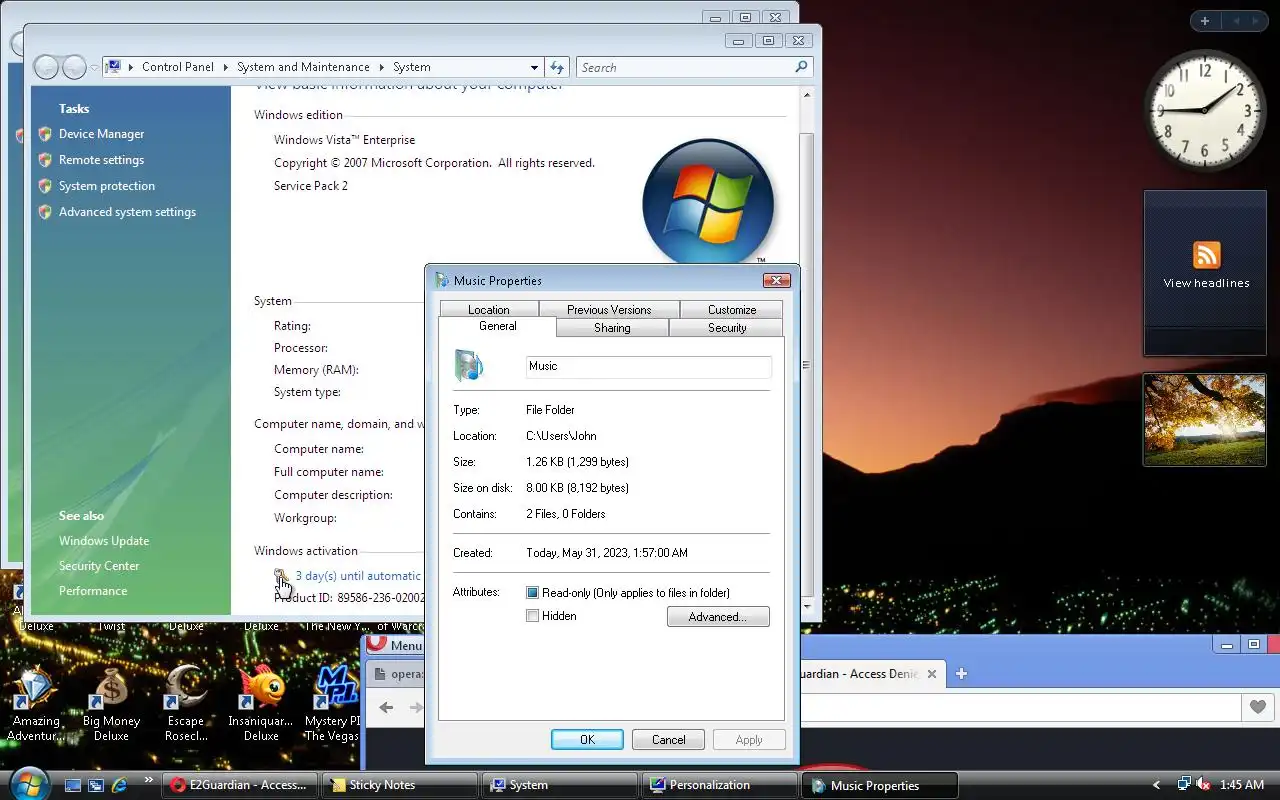Viewport: 1280px width, 800px height.
Task: Expand arrow after System and Maintenance breadcrumb
Action: (x=381, y=67)
